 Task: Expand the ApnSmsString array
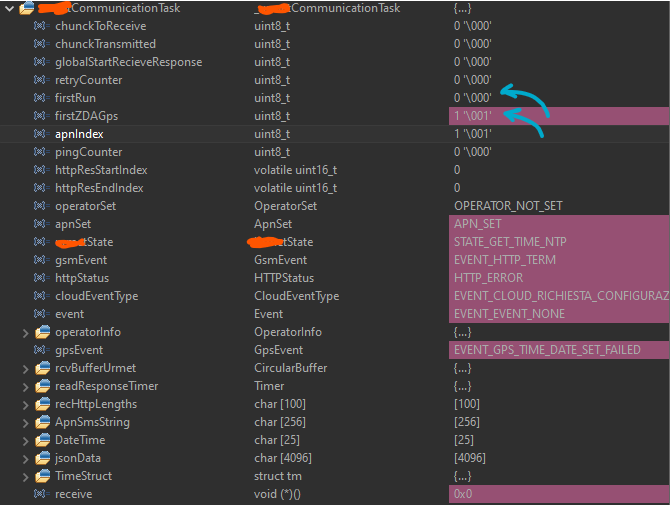click(26, 423)
